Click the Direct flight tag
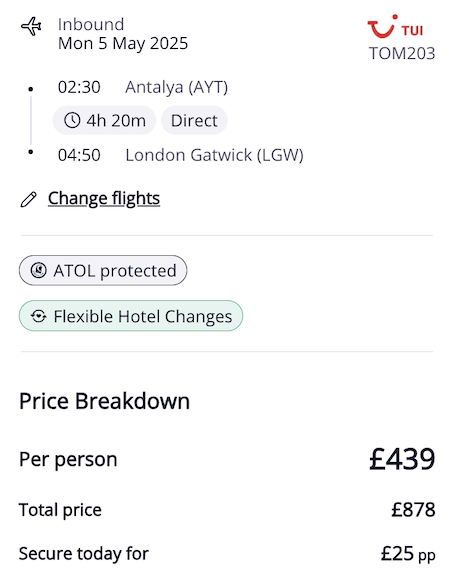 point(194,121)
